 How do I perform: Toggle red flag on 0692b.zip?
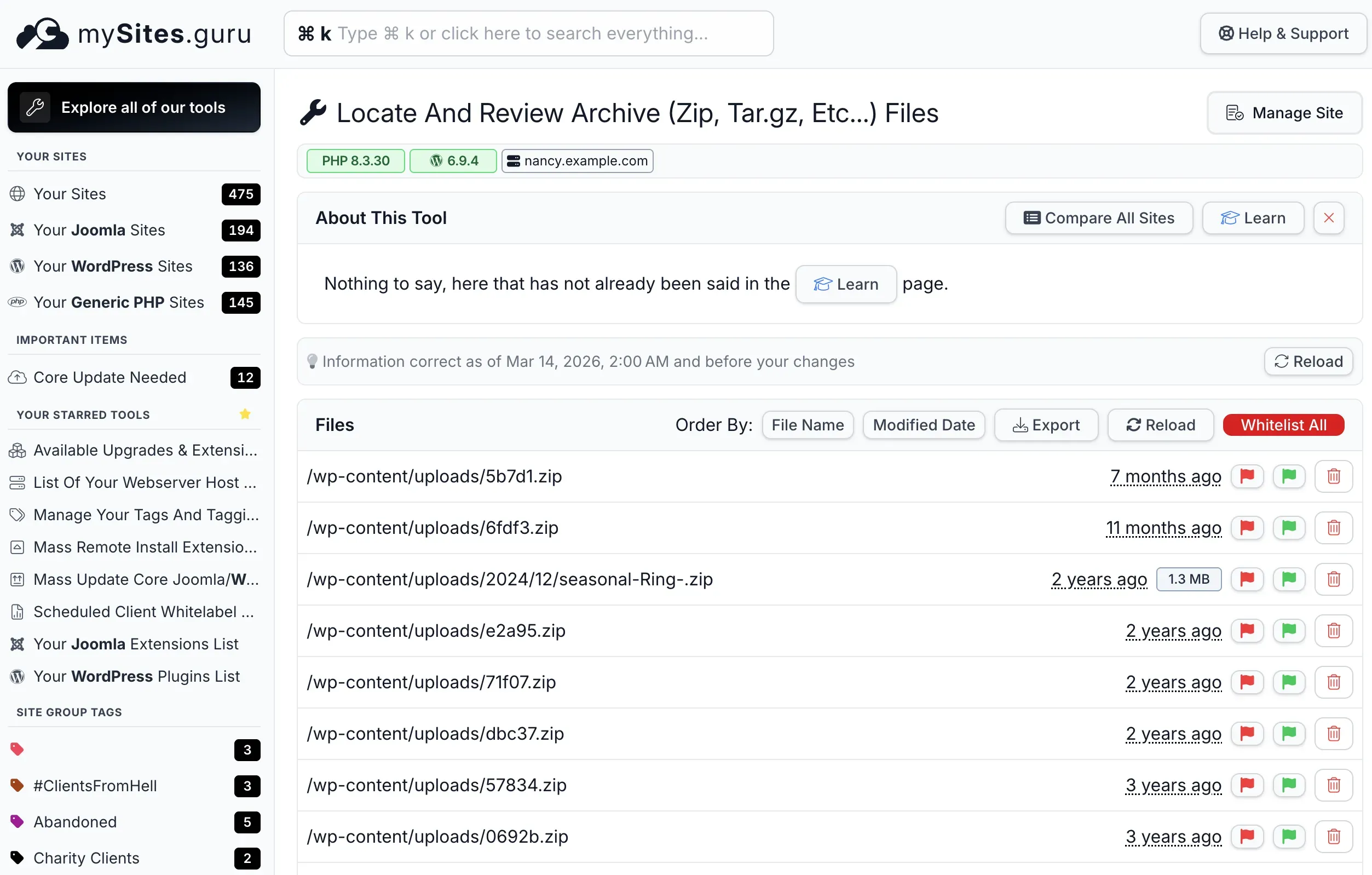tap(1247, 836)
